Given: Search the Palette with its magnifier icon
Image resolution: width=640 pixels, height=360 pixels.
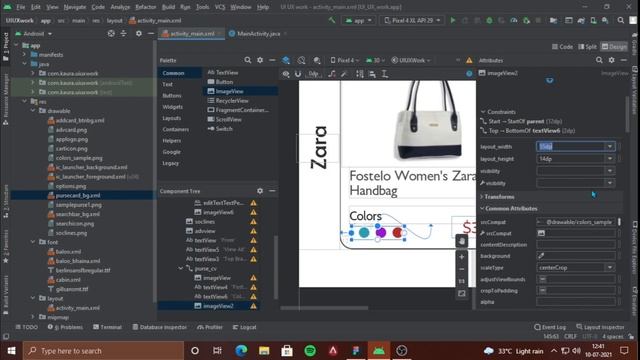Looking at the screenshot, I should coord(247,60).
